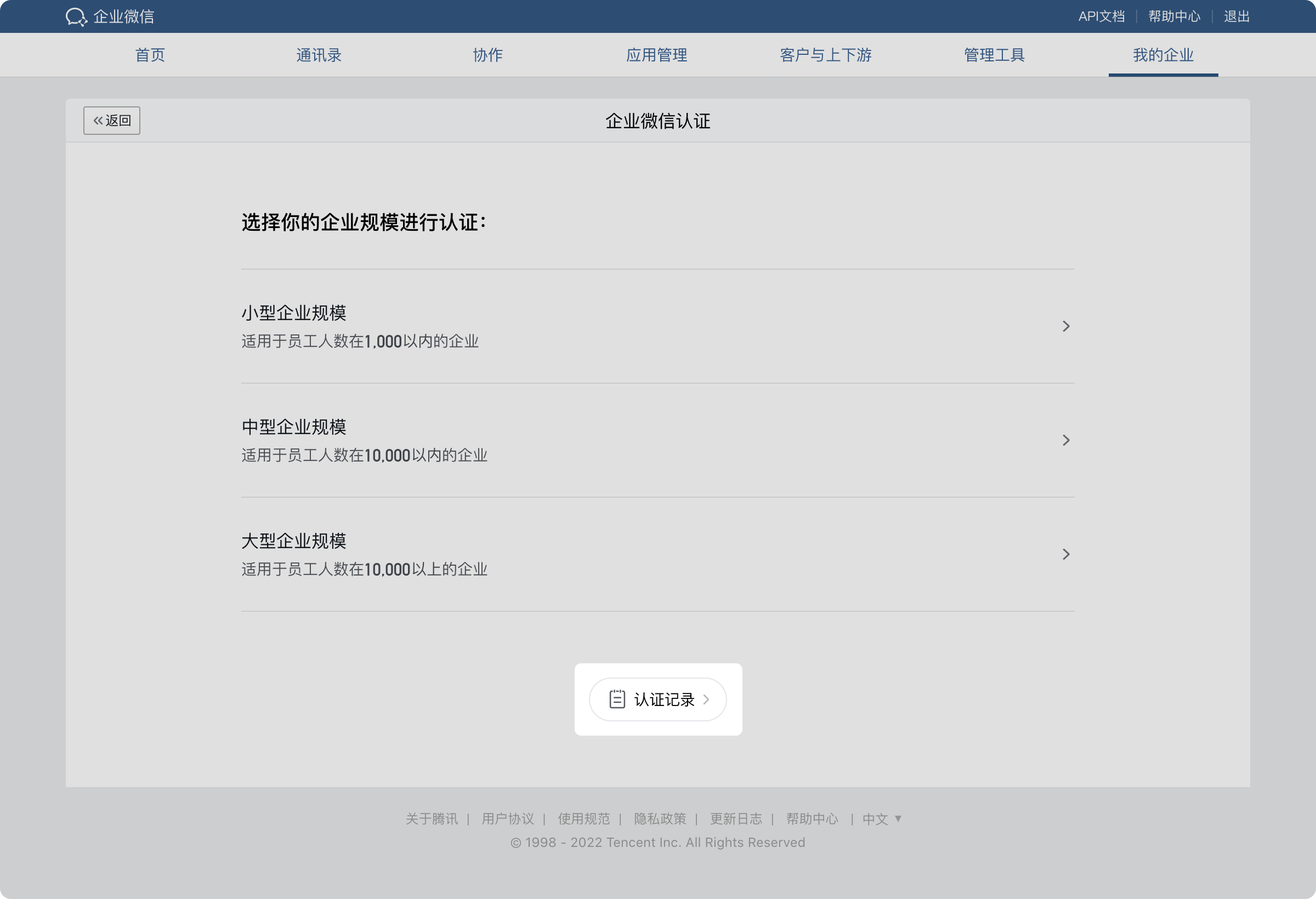Click the 企业微信 logo icon
The width and height of the screenshot is (1316, 899).
click(76, 16)
